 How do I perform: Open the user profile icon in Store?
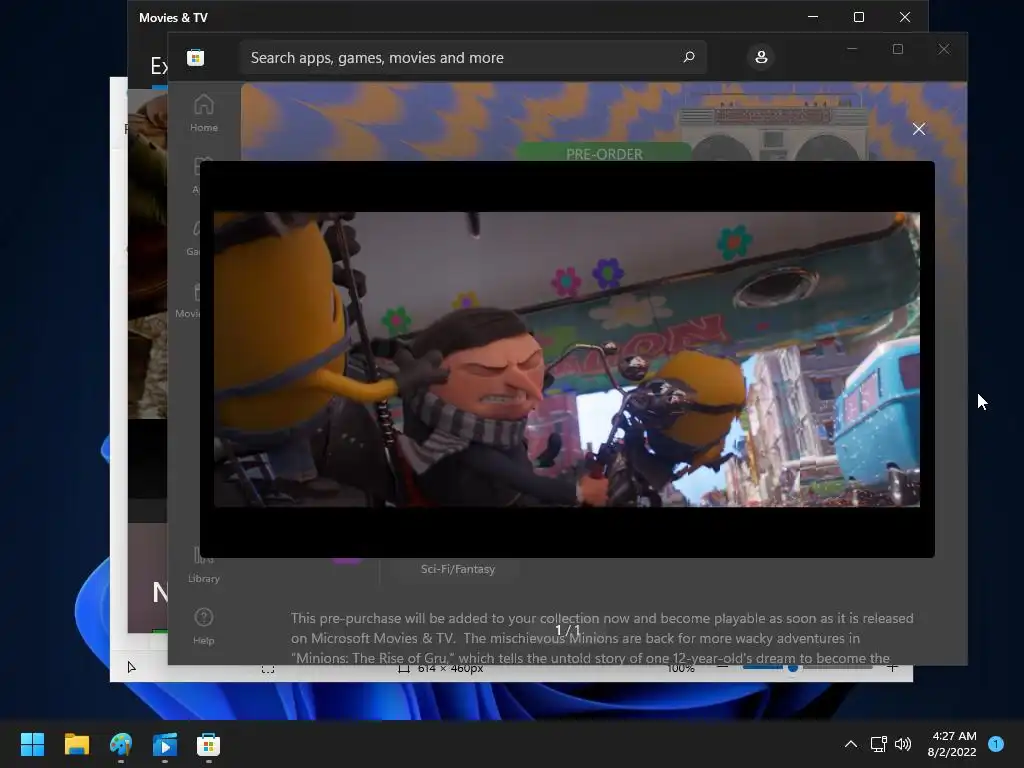tap(761, 57)
